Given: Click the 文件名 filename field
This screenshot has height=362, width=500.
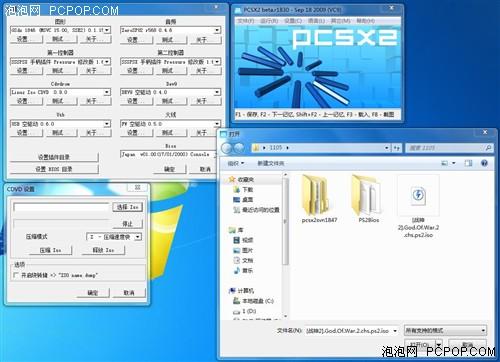Looking at the screenshot, I should click(352, 331).
